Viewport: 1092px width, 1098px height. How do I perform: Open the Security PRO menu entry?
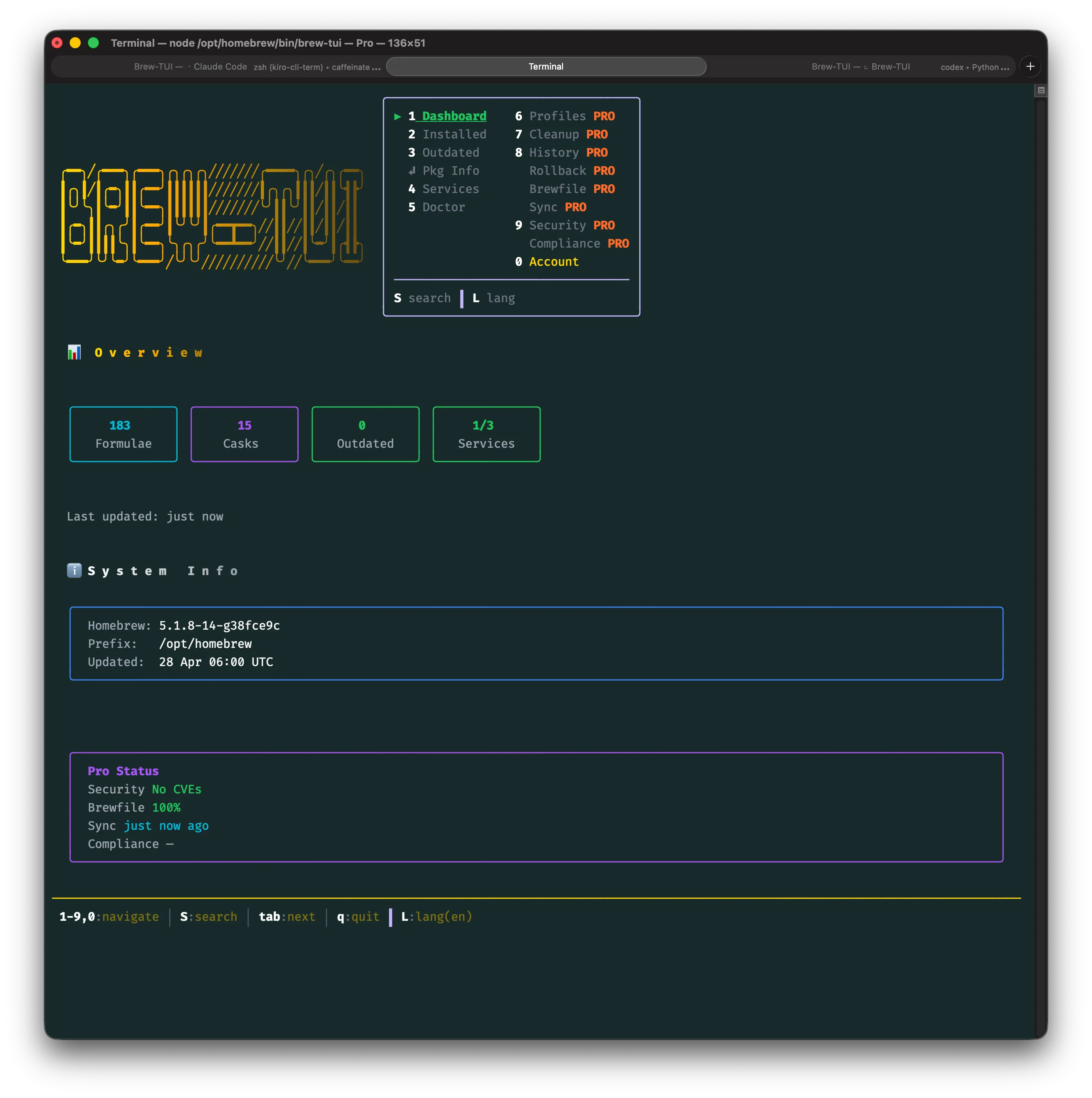click(565, 225)
